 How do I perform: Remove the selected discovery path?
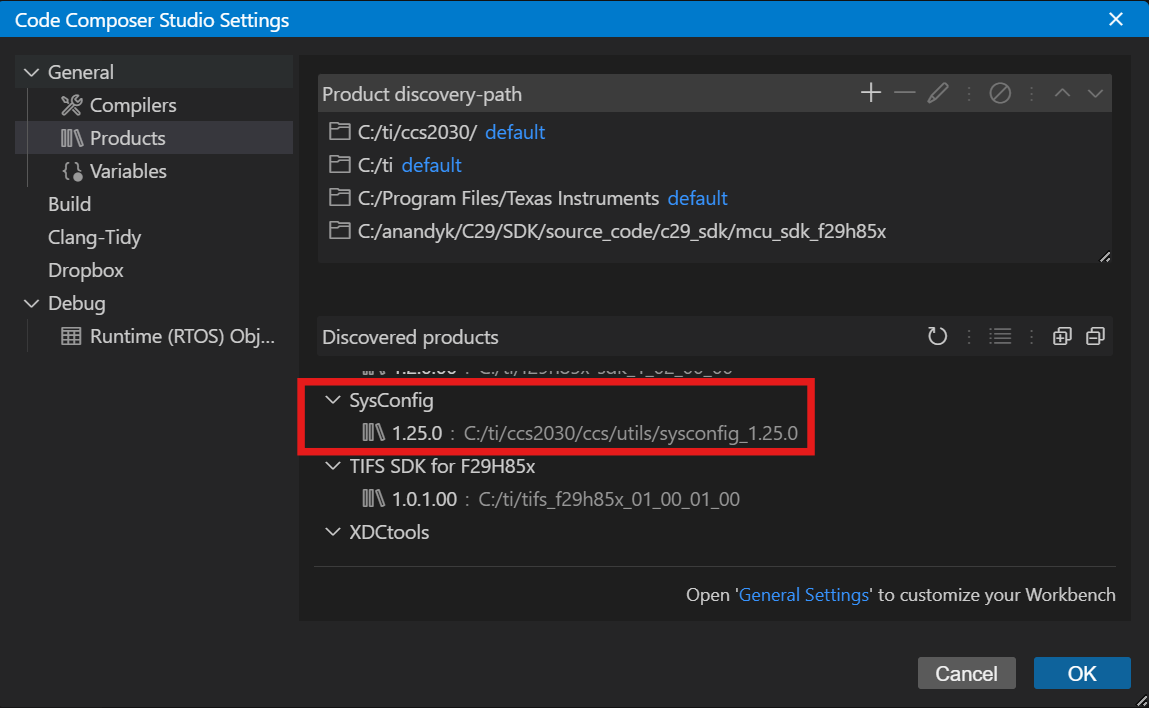(904, 92)
